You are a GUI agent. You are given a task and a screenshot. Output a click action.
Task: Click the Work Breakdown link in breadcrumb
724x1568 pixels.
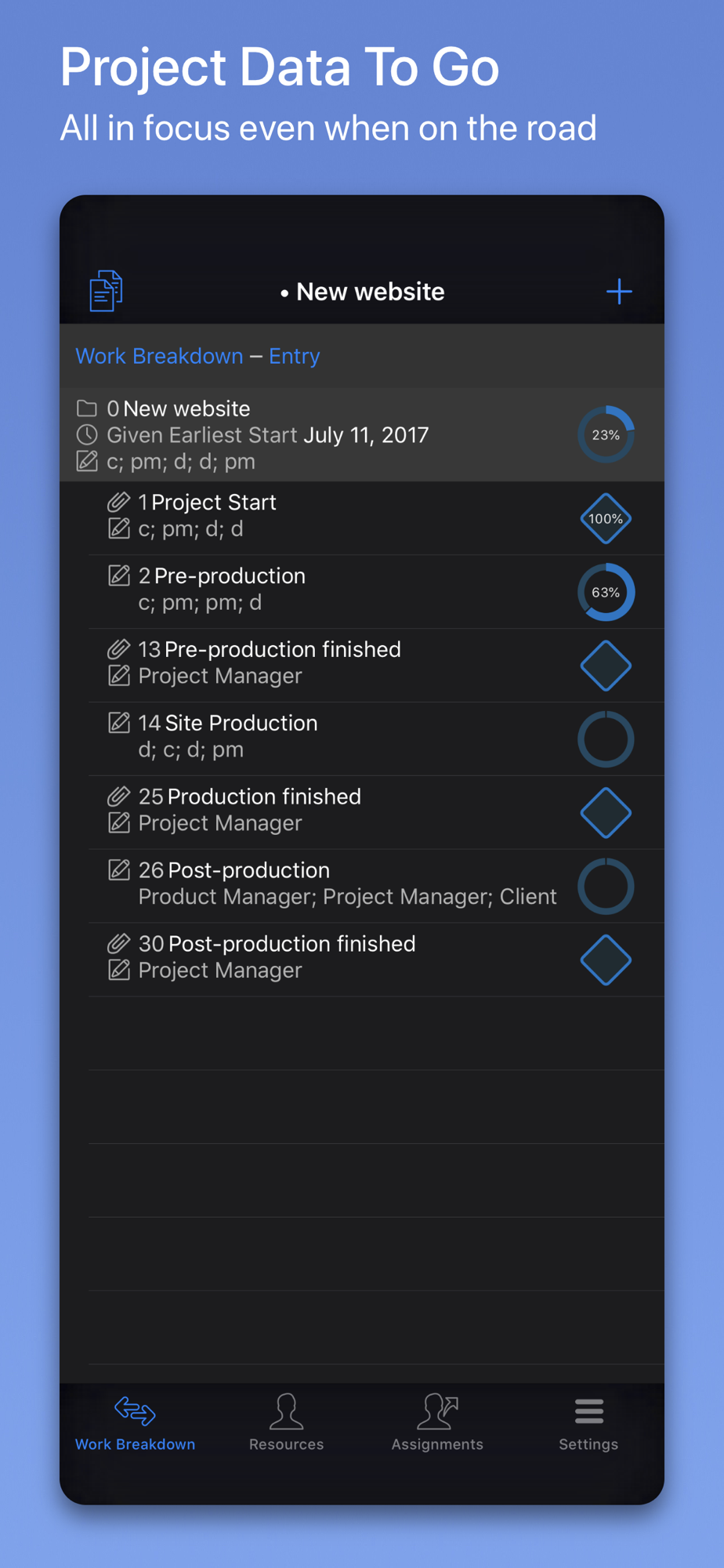[159, 356]
